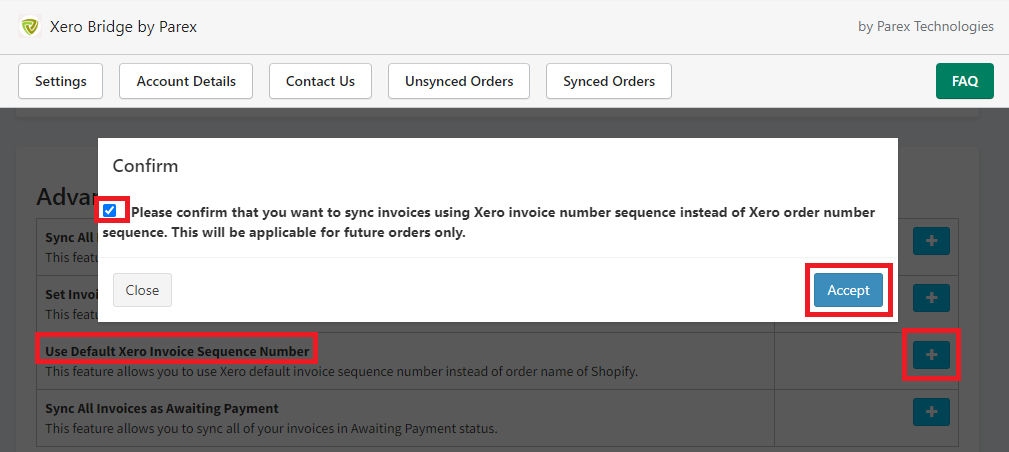Viewport: 1009px width, 452px height.
Task: Click the Xero Bridge by Parex title
Action: click(124, 27)
